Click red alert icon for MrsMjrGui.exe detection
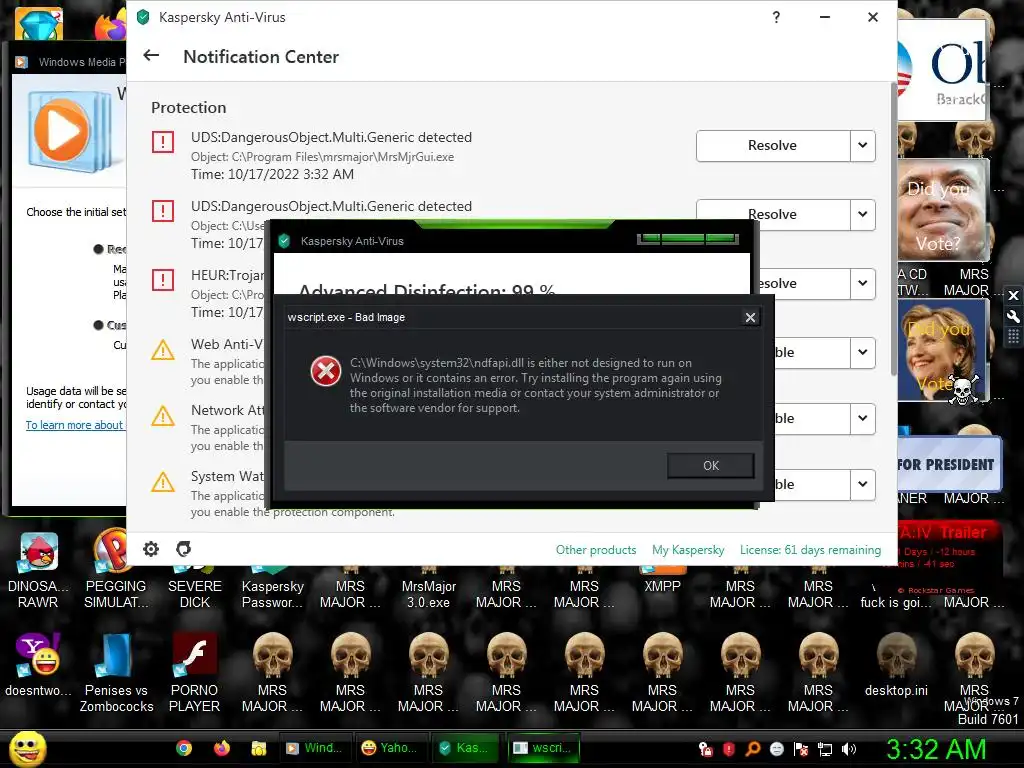 (163, 142)
